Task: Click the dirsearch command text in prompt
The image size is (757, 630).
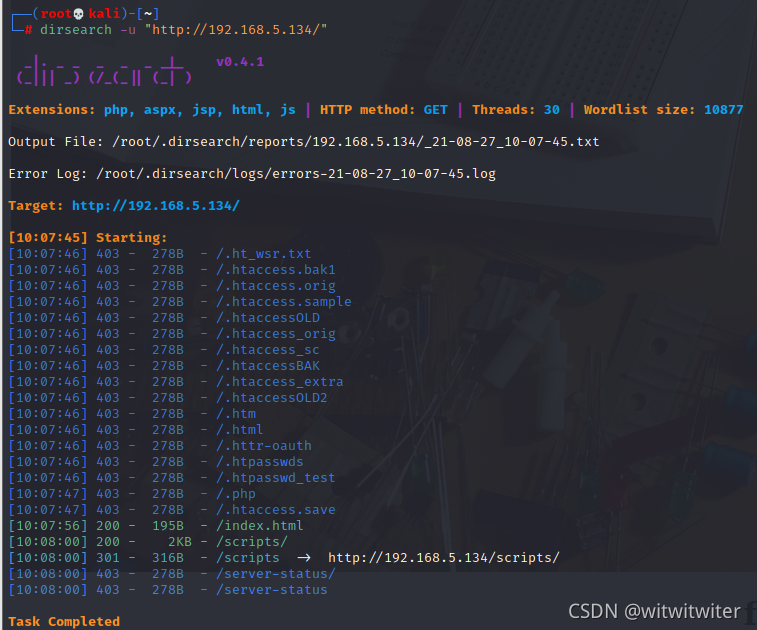Action: (76, 30)
